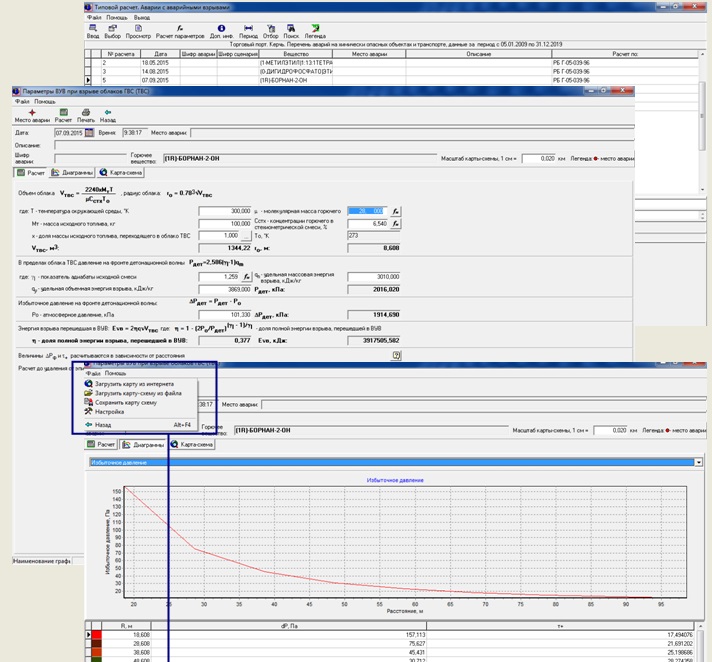Open Расчет параметров fx tool
This screenshot has height=662, width=712.
coord(179,30)
